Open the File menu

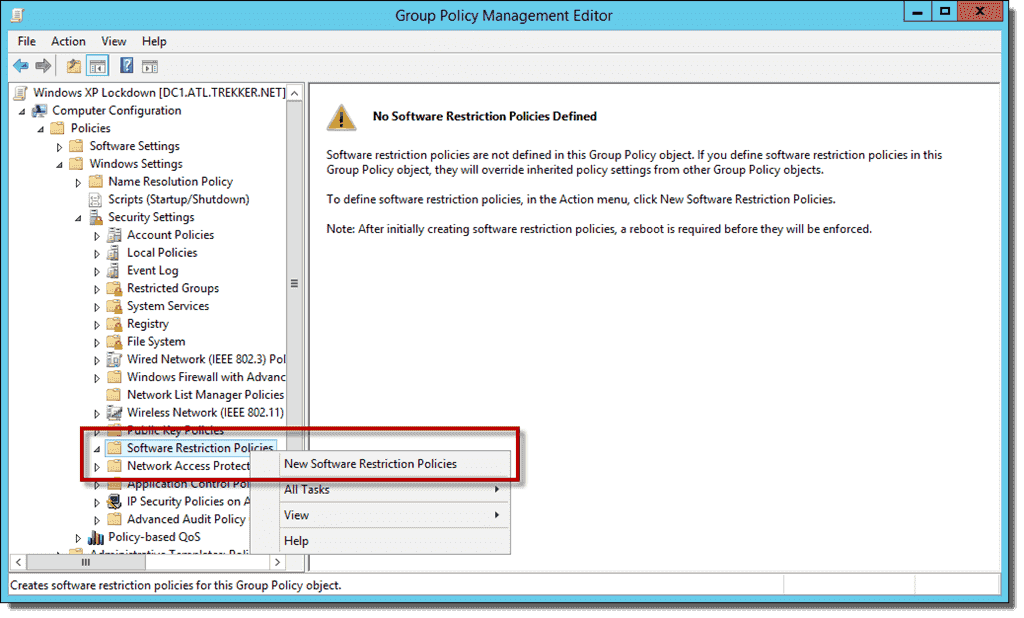(25, 41)
